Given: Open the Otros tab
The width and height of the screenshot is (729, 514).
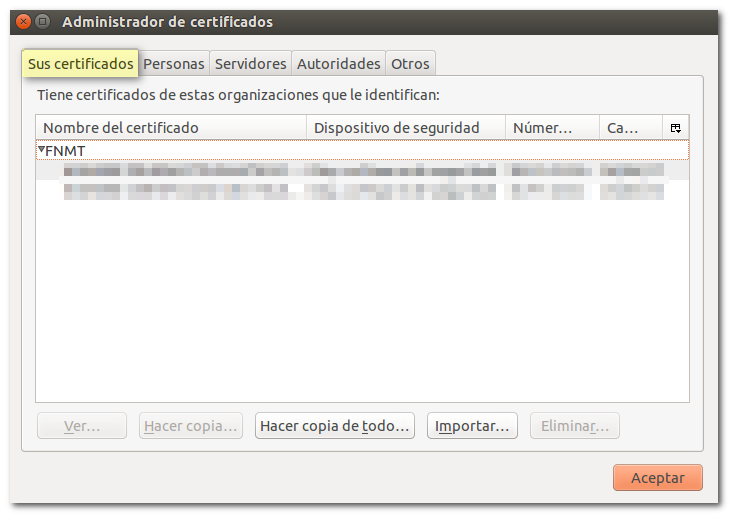Looking at the screenshot, I should pyautogui.click(x=411, y=64).
